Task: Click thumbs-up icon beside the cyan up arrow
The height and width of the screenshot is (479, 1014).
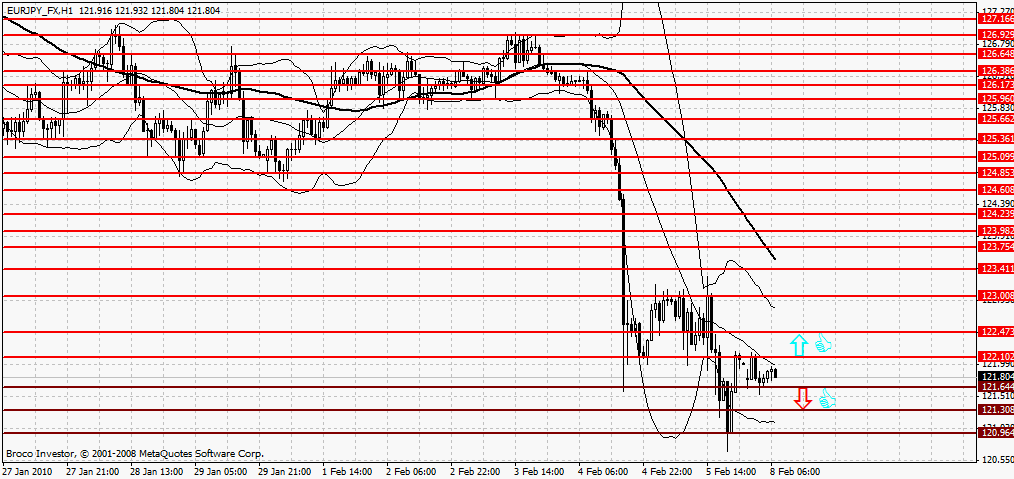Action: tap(823, 343)
